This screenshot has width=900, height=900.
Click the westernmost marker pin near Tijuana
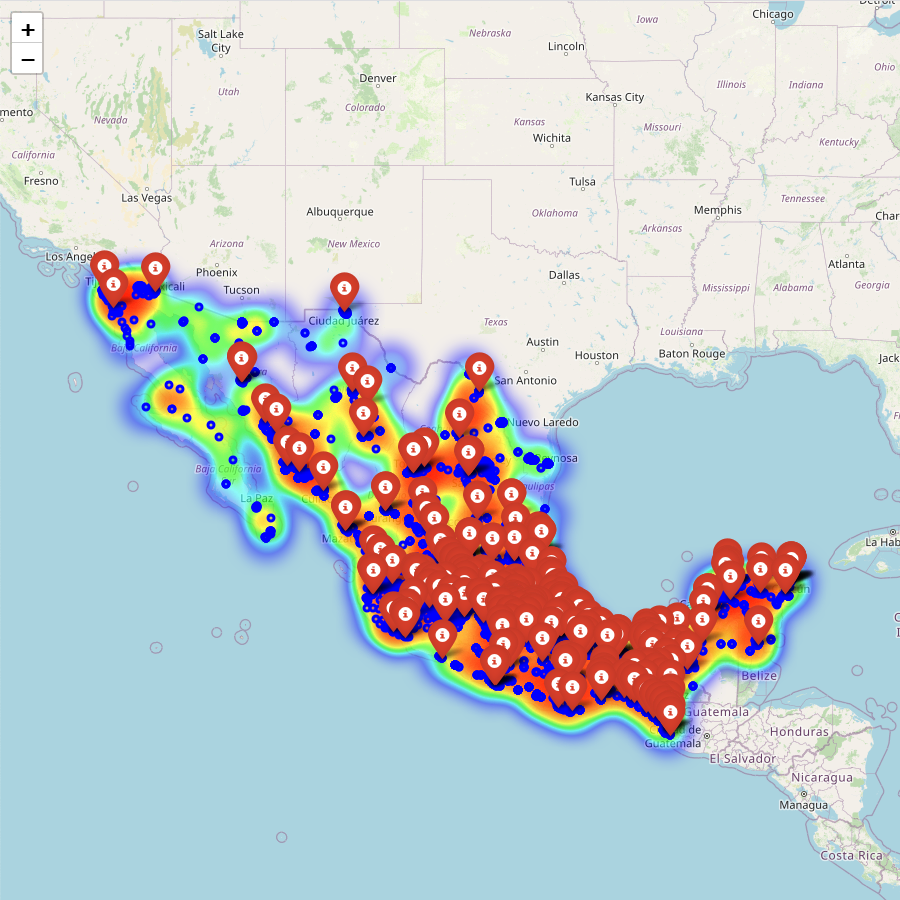pos(104,268)
